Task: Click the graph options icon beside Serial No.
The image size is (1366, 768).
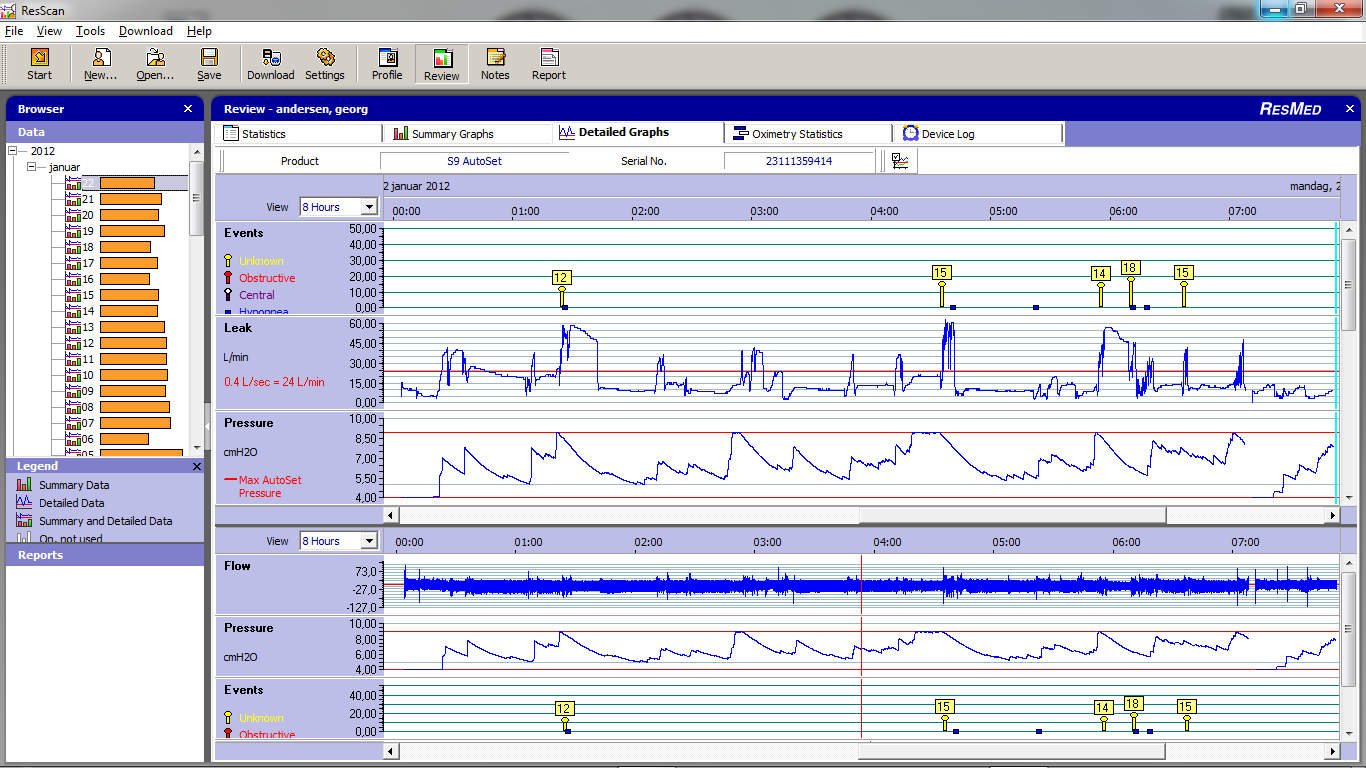Action: [901, 161]
